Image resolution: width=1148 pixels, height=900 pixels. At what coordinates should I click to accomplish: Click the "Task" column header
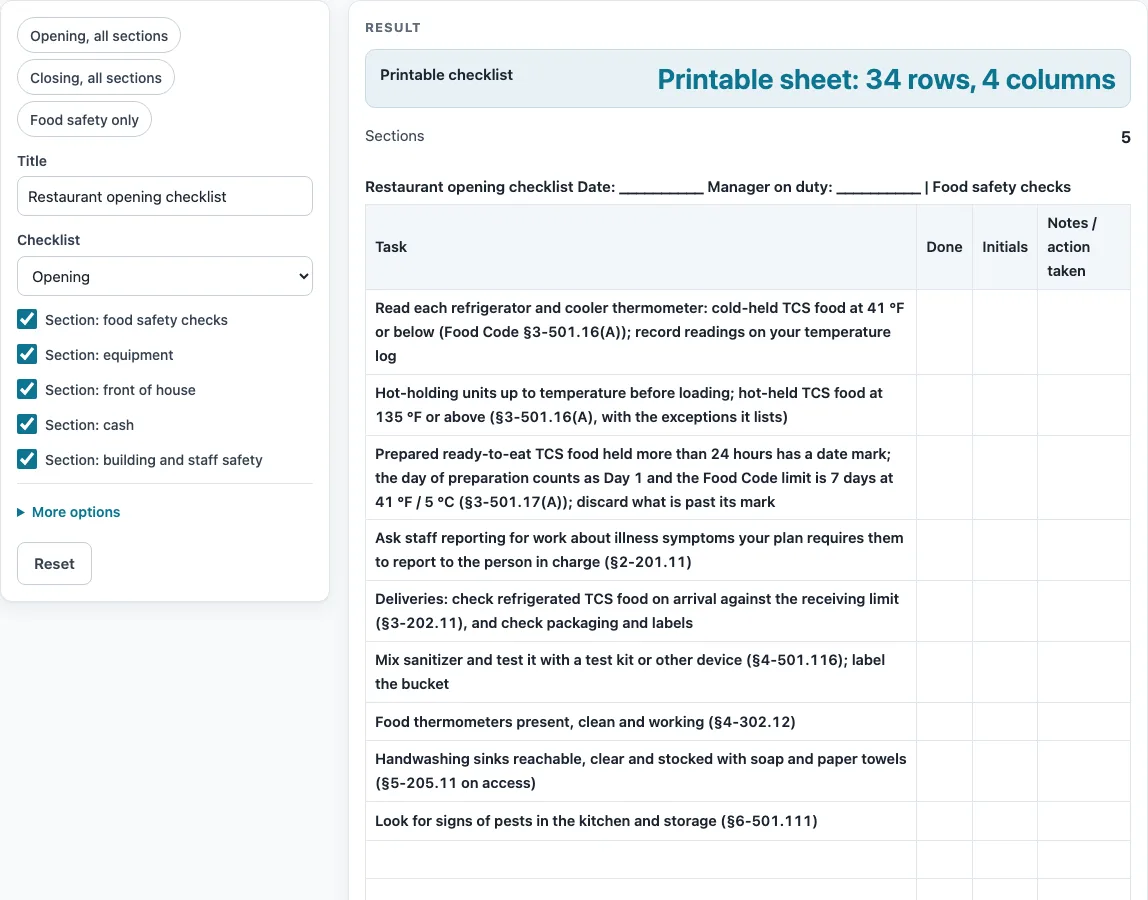pyautogui.click(x=641, y=247)
